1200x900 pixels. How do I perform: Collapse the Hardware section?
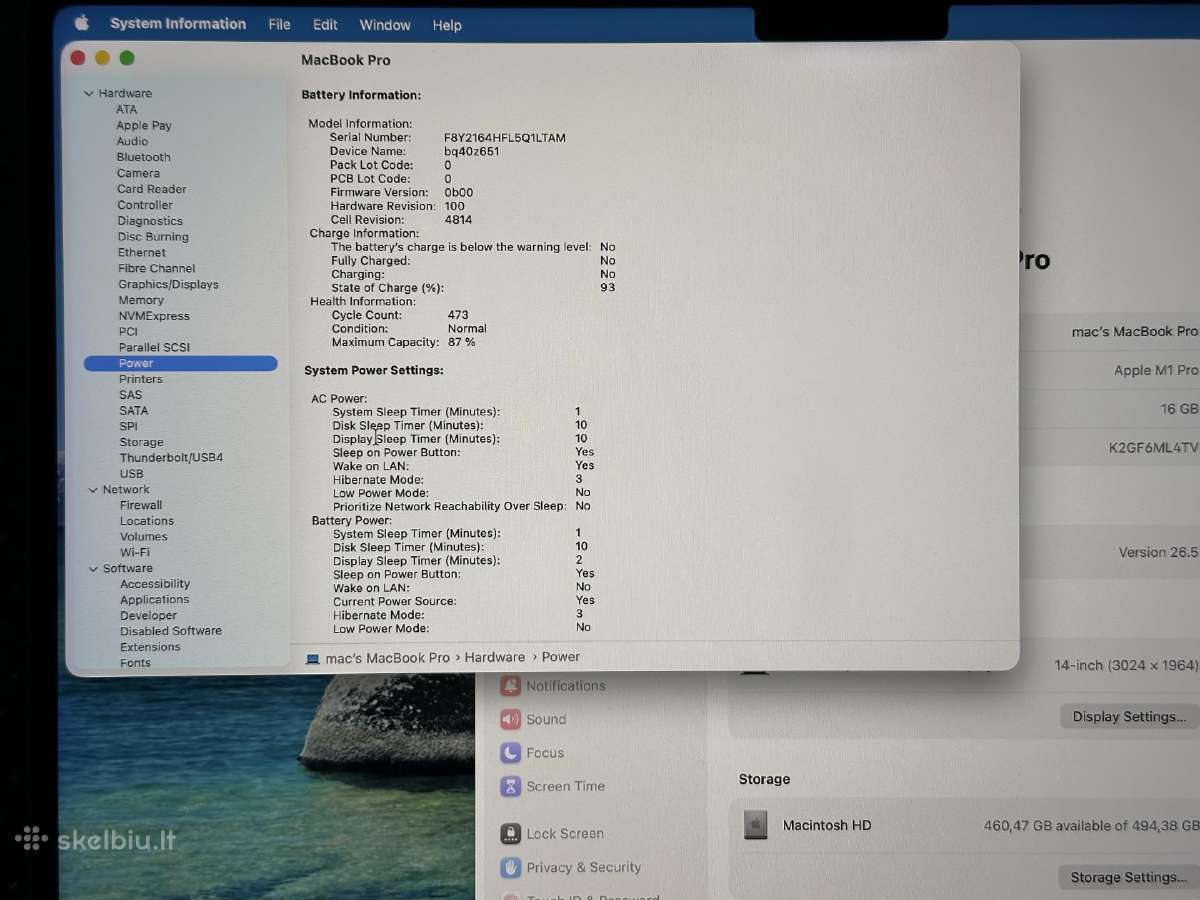89,93
